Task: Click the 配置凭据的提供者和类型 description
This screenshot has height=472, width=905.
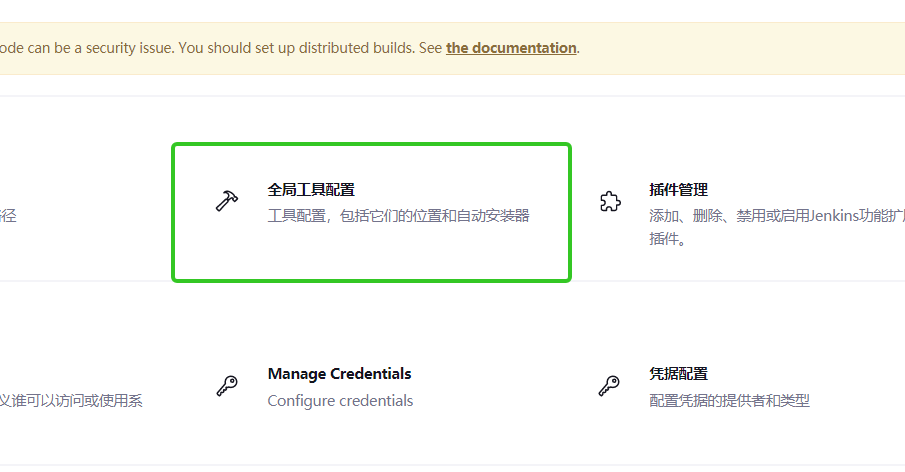Action: click(729, 401)
